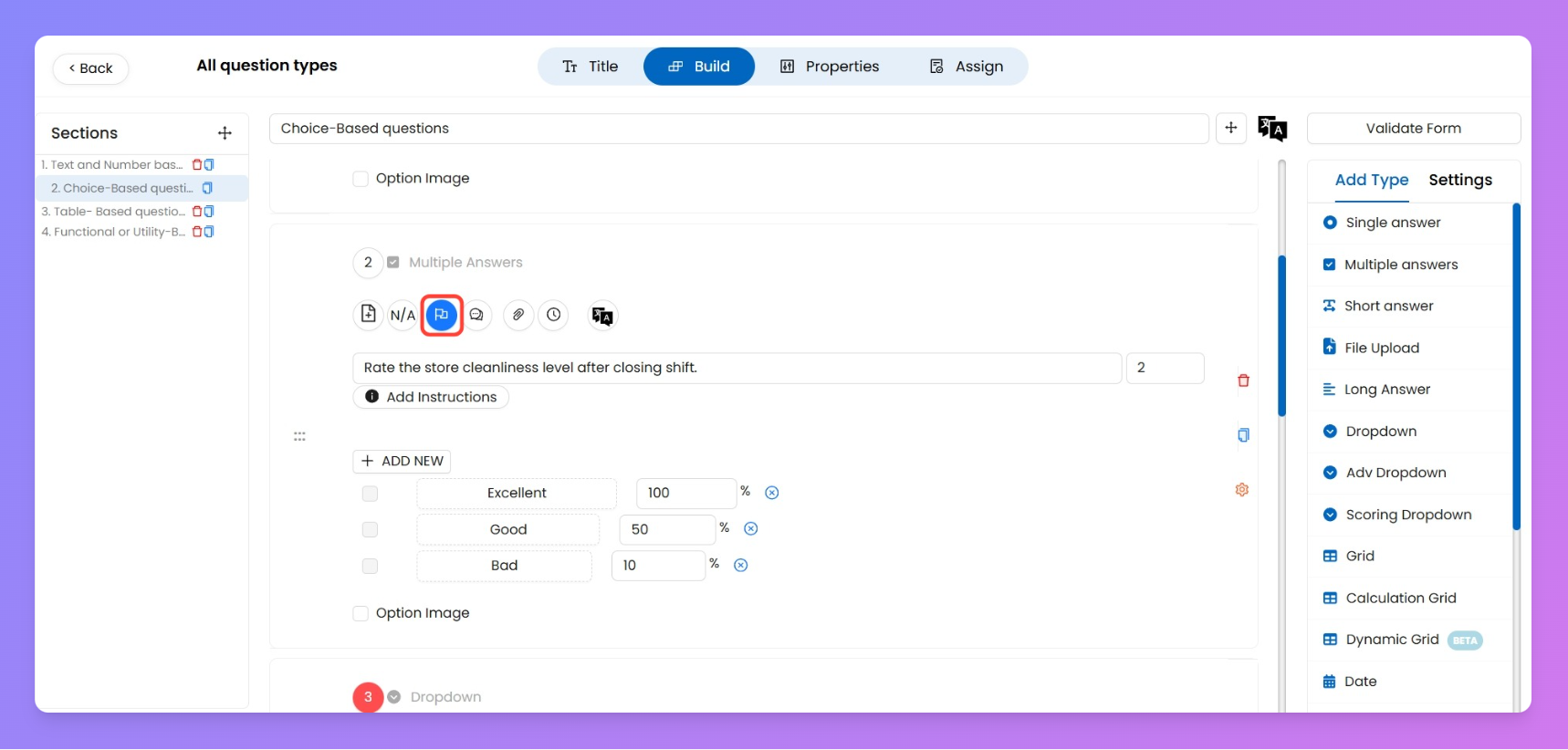The height and width of the screenshot is (750, 1568).
Task: Remove the Good option
Action: 751,529
